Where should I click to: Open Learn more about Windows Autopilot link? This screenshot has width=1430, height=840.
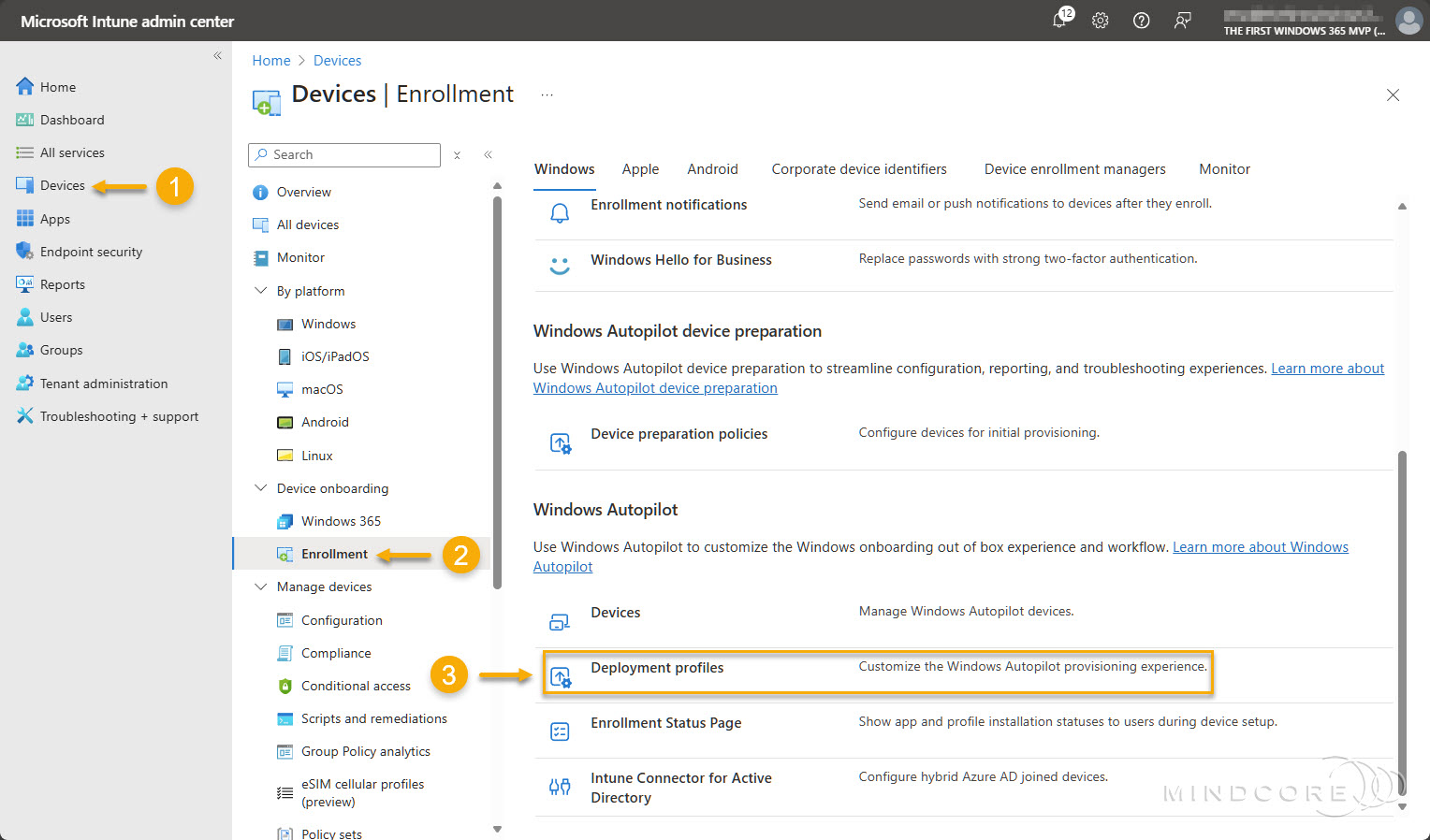(1260, 547)
